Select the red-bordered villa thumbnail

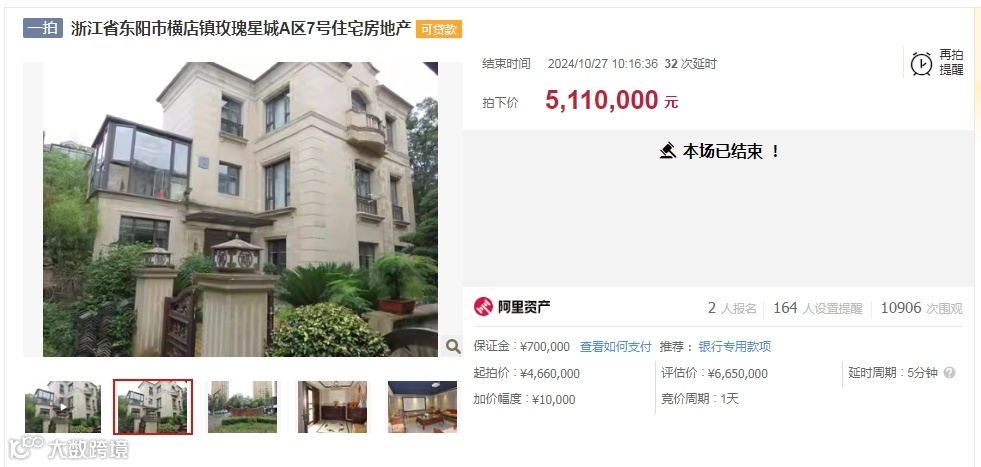pos(153,406)
